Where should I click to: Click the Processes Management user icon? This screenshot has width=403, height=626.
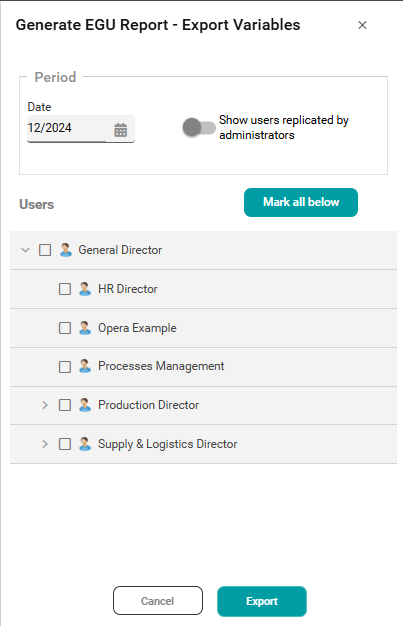point(85,366)
